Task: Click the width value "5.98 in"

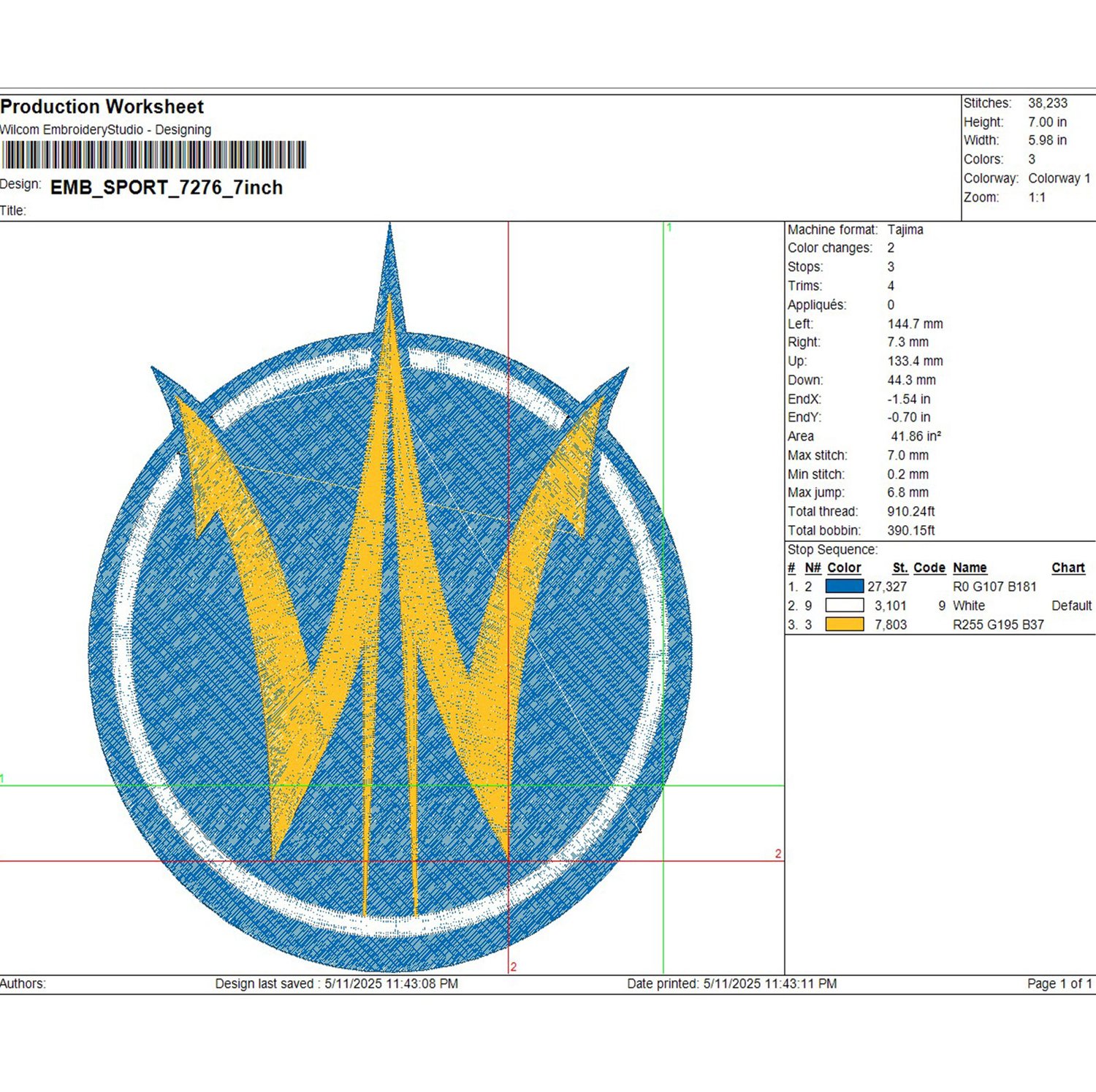Action: 1048,140
